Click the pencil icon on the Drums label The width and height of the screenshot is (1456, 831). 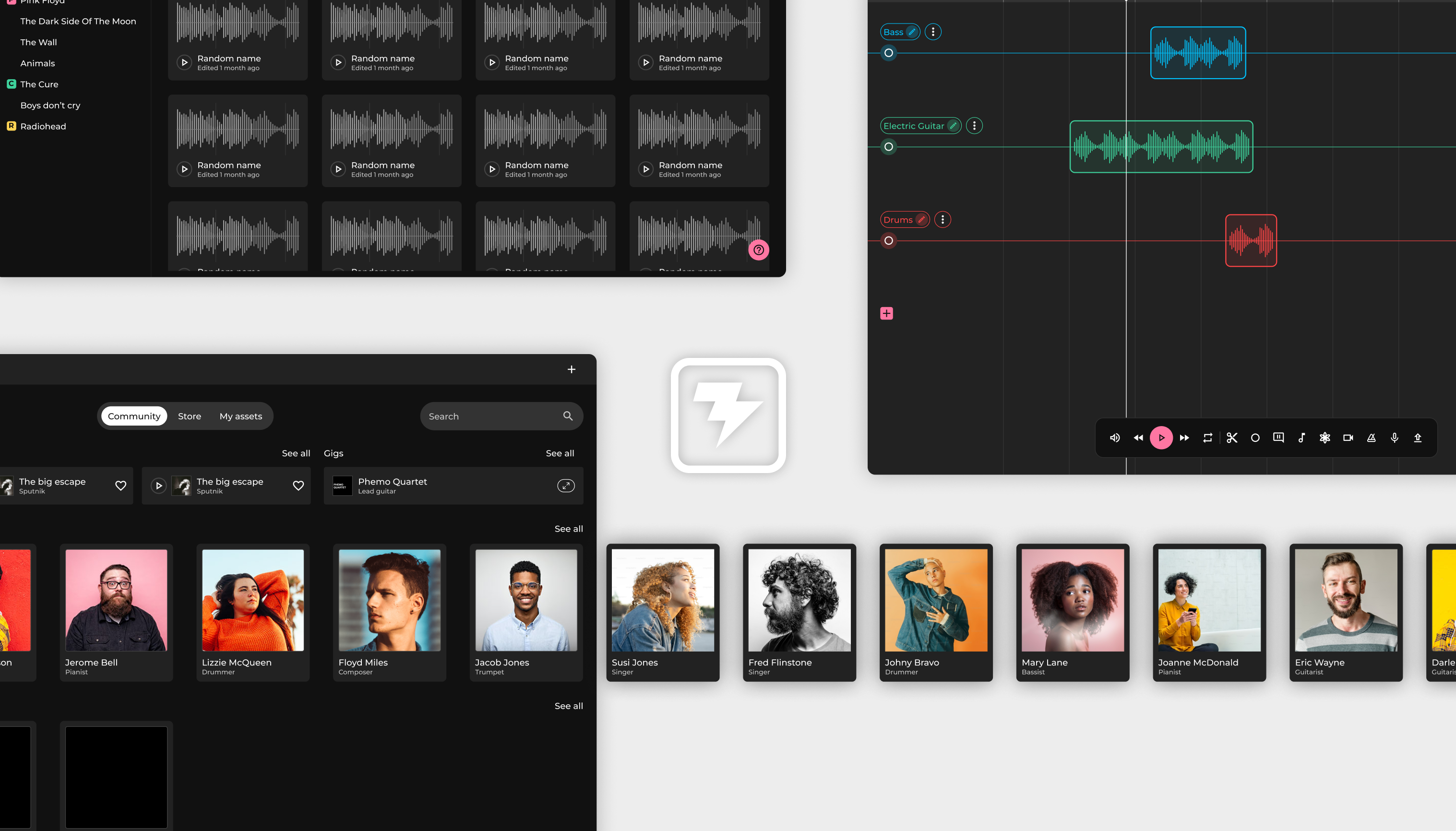921,219
